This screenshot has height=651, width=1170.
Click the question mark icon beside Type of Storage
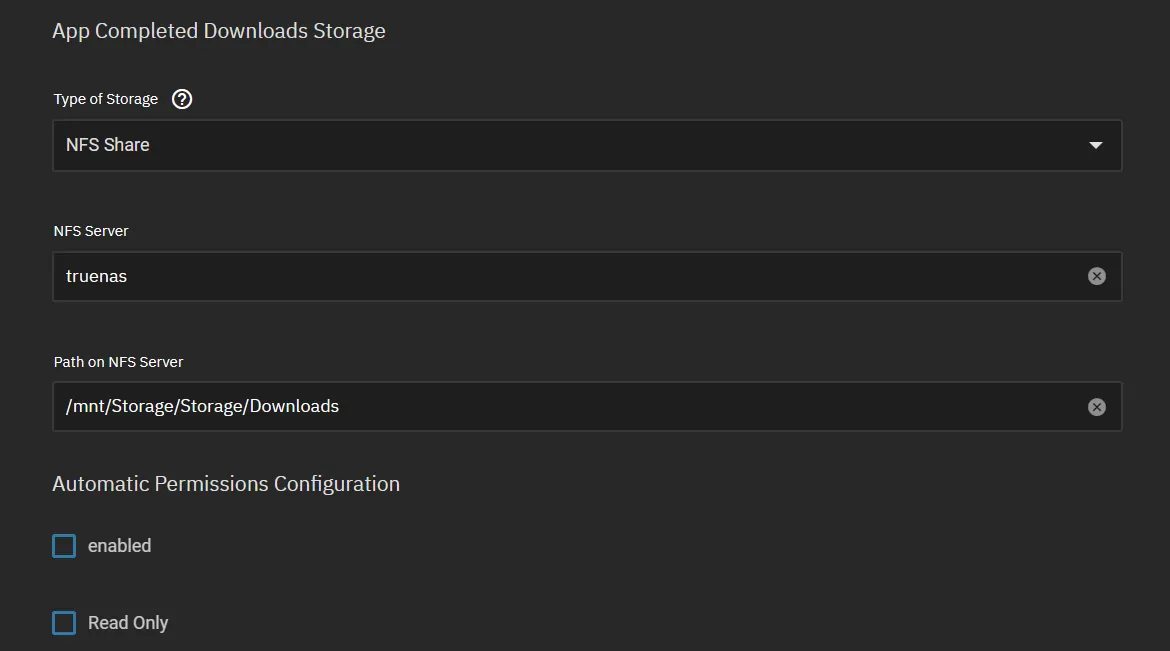click(x=181, y=98)
